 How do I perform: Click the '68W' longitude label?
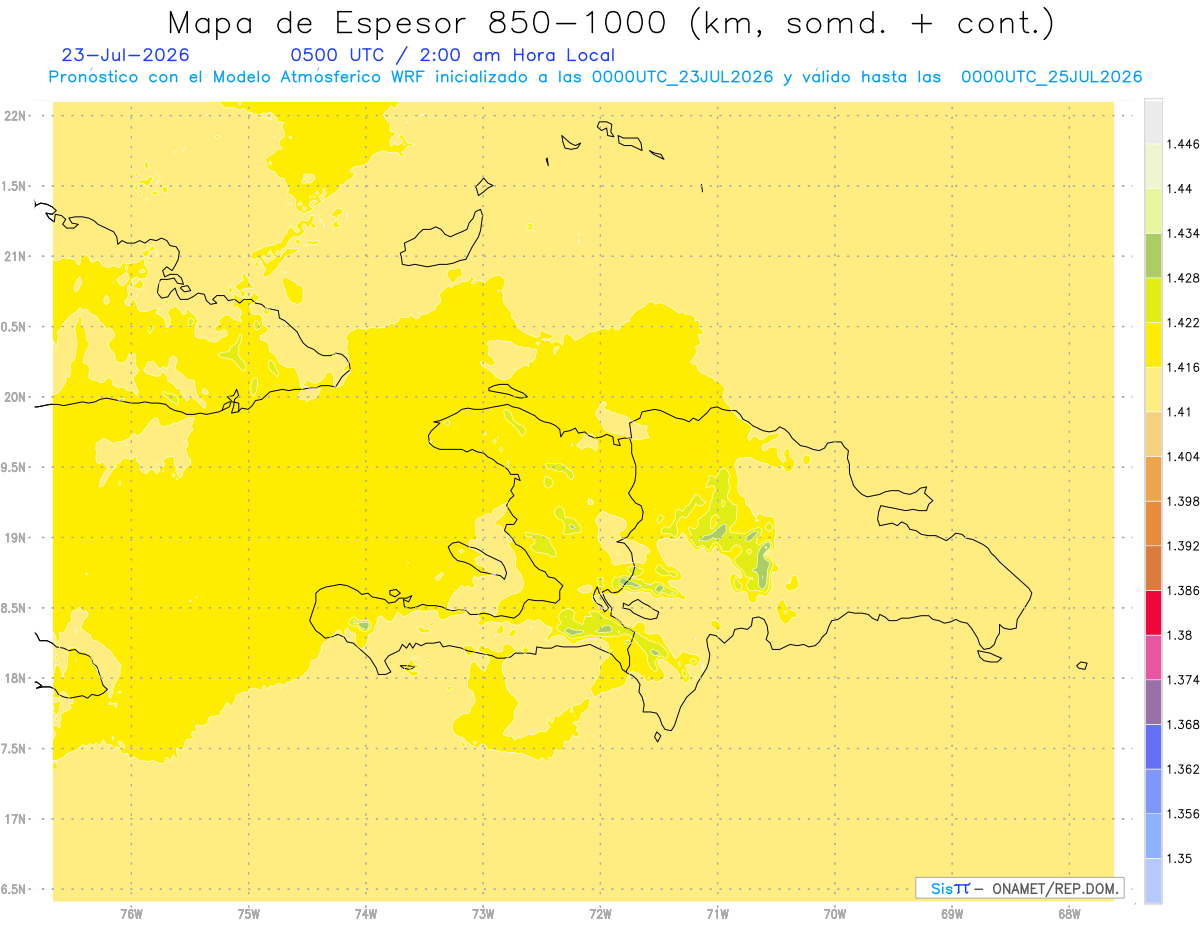pyautogui.click(x=1068, y=913)
